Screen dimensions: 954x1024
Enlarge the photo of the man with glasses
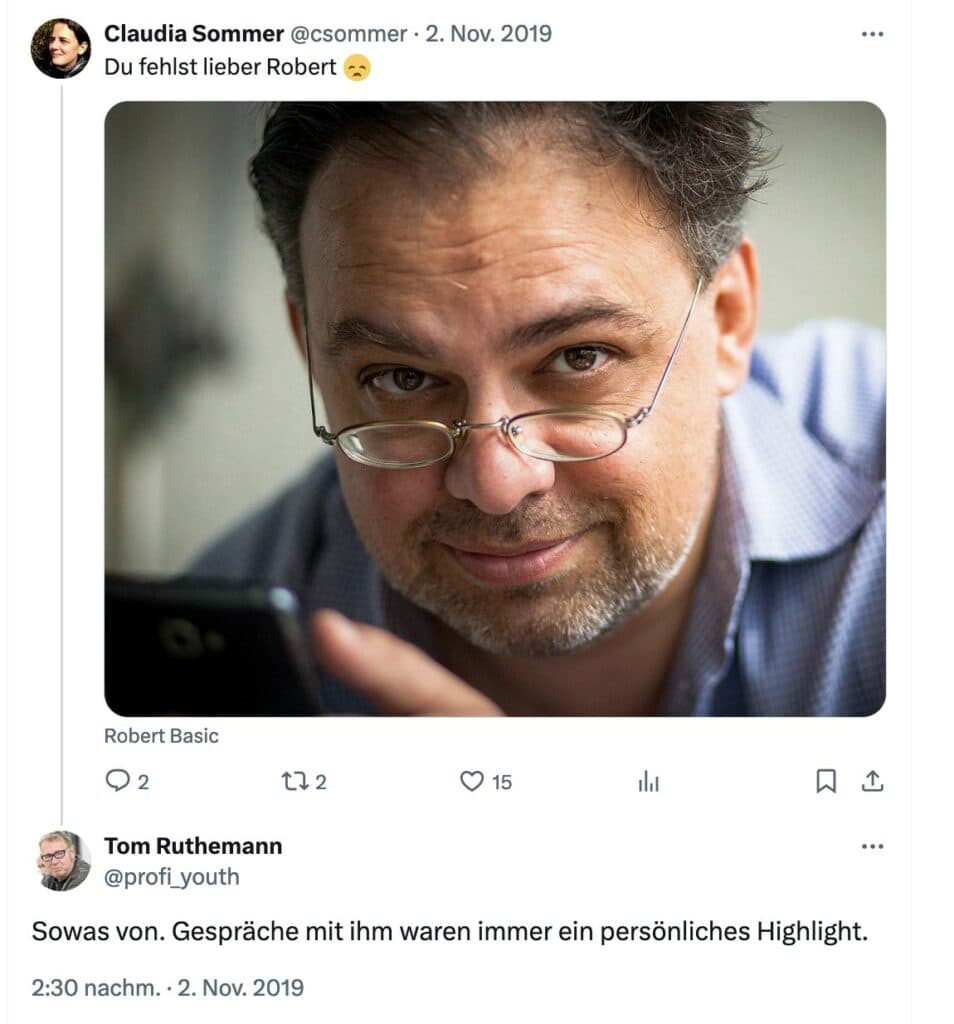(495, 409)
